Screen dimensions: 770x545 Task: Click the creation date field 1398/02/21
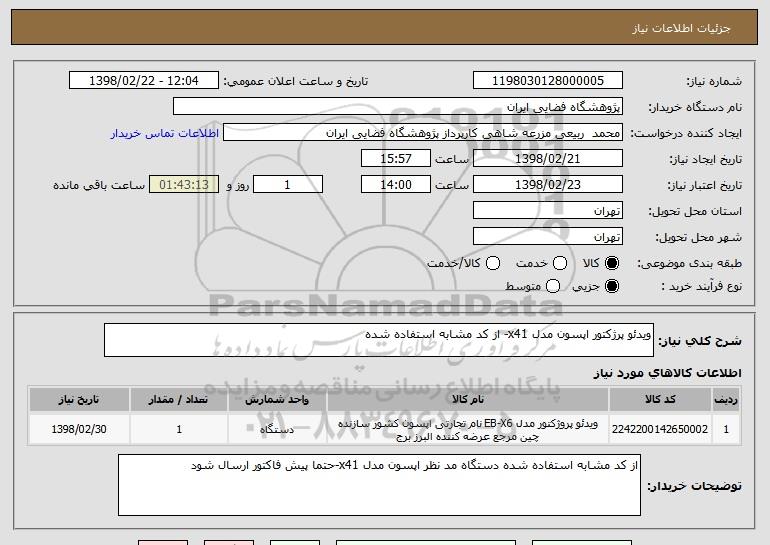pyautogui.click(x=548, y=159)
